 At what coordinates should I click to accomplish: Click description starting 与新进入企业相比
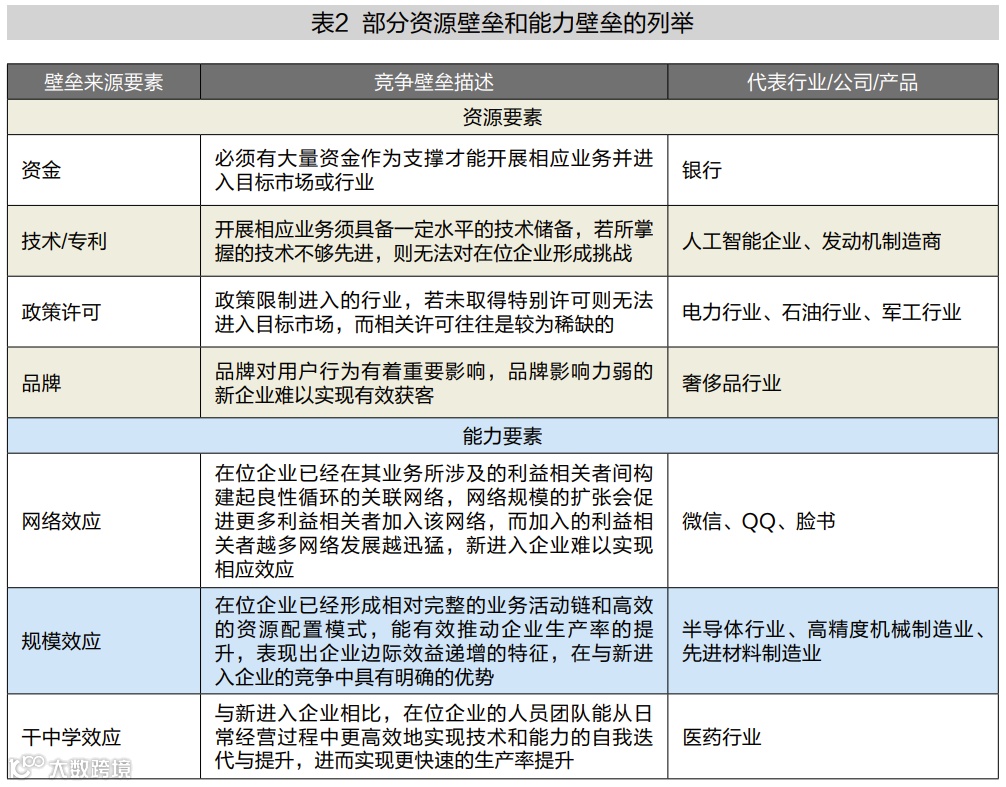pyautogui.click(x=434, y=737)
